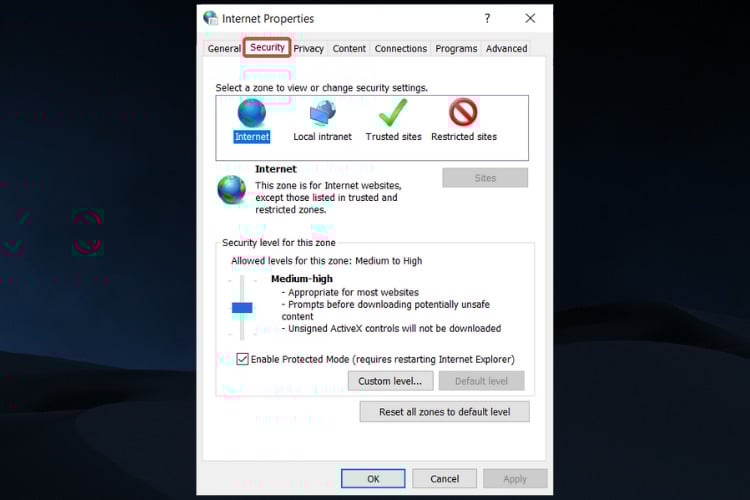Click the Sites button
This screenshot has width=750, height=500.
485,178
